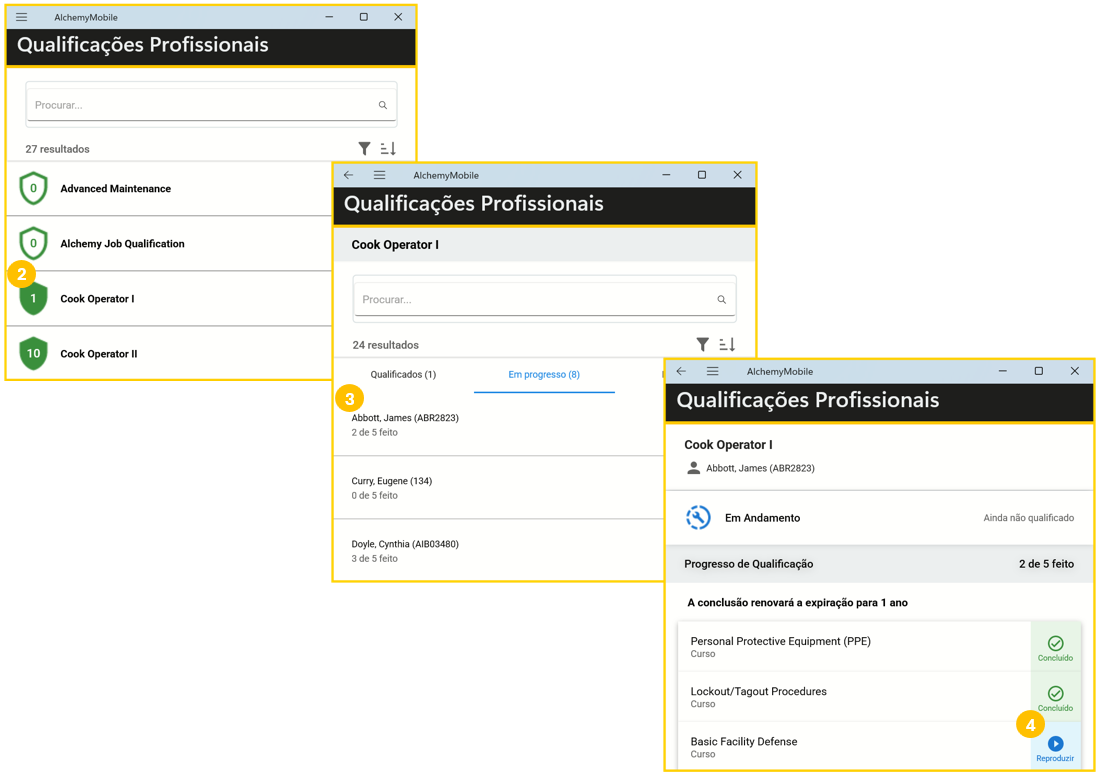Click Concluído checkmark for Personal Protective Equipment
Screen dimensions: 1099x775
click(1055, 645)
